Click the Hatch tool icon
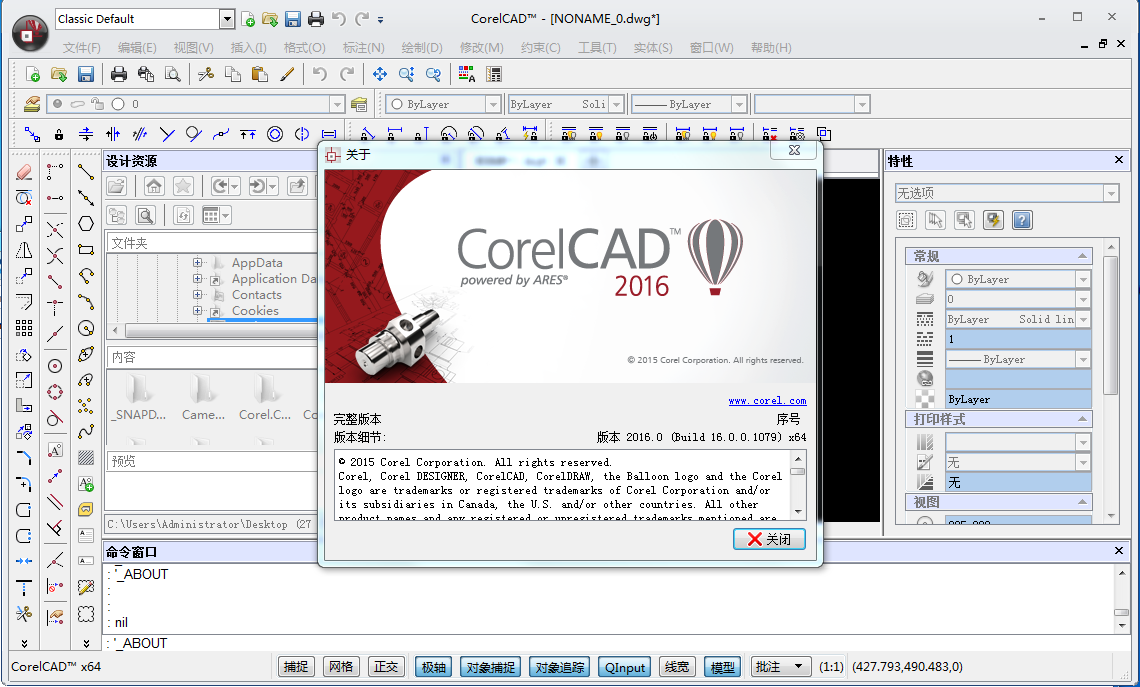Viewport: 1140px width, 687px height. [86, 458]
